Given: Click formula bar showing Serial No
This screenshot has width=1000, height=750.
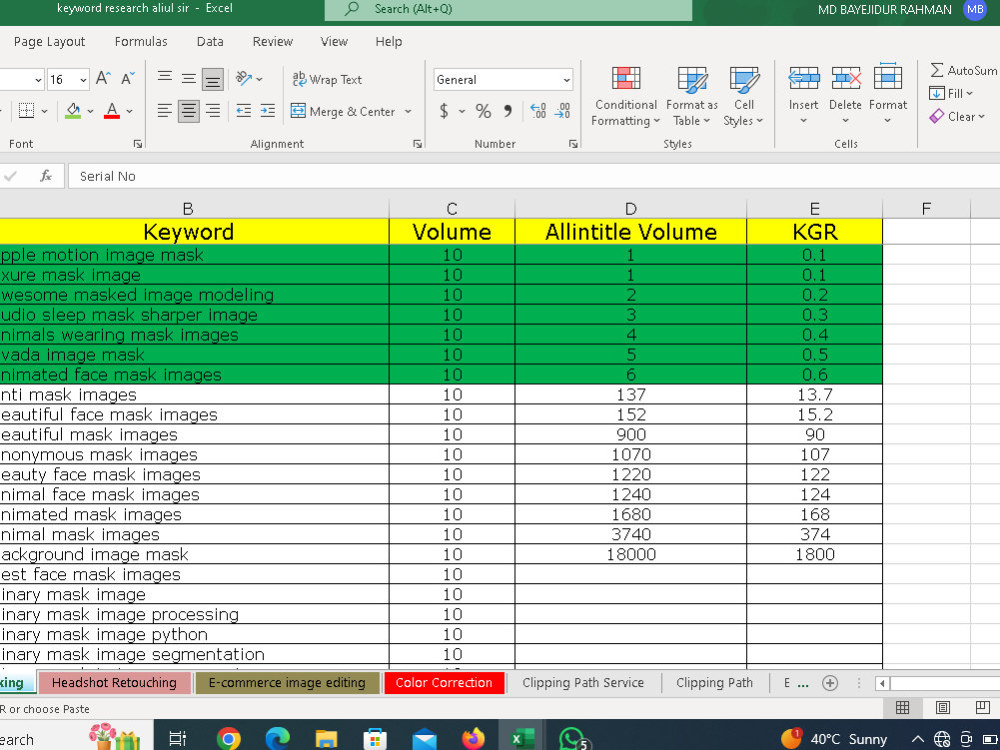Looking at the screenshot, I should click(x=533, y=176).
